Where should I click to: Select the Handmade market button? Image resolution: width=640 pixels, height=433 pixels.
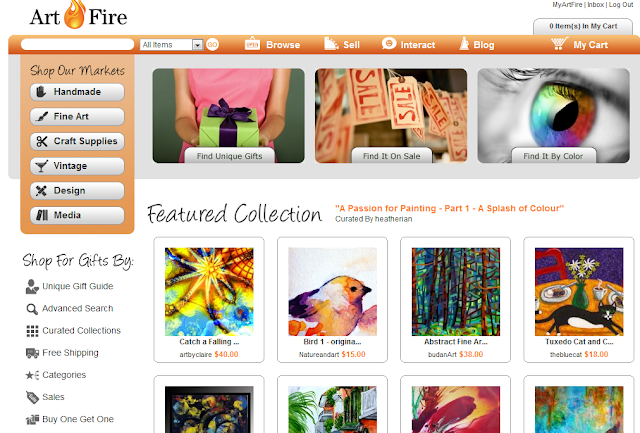point(77,92)
